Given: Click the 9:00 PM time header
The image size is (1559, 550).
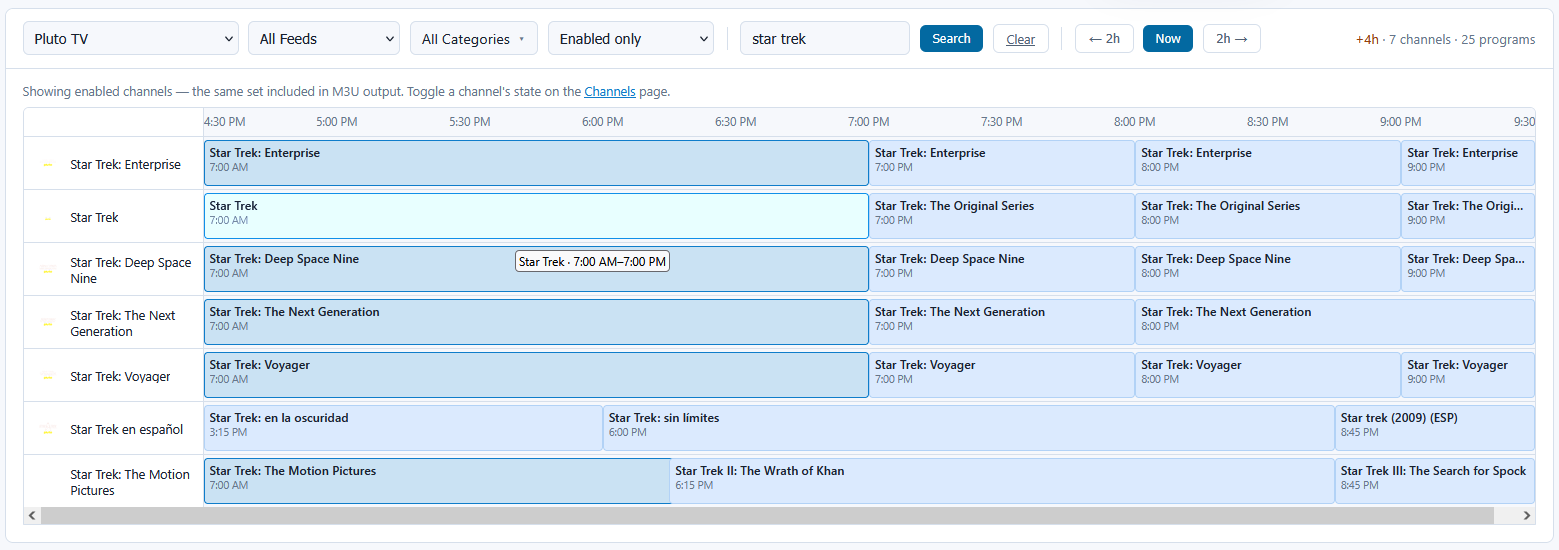Looking at the screenshot, I should coord(1401,122).
